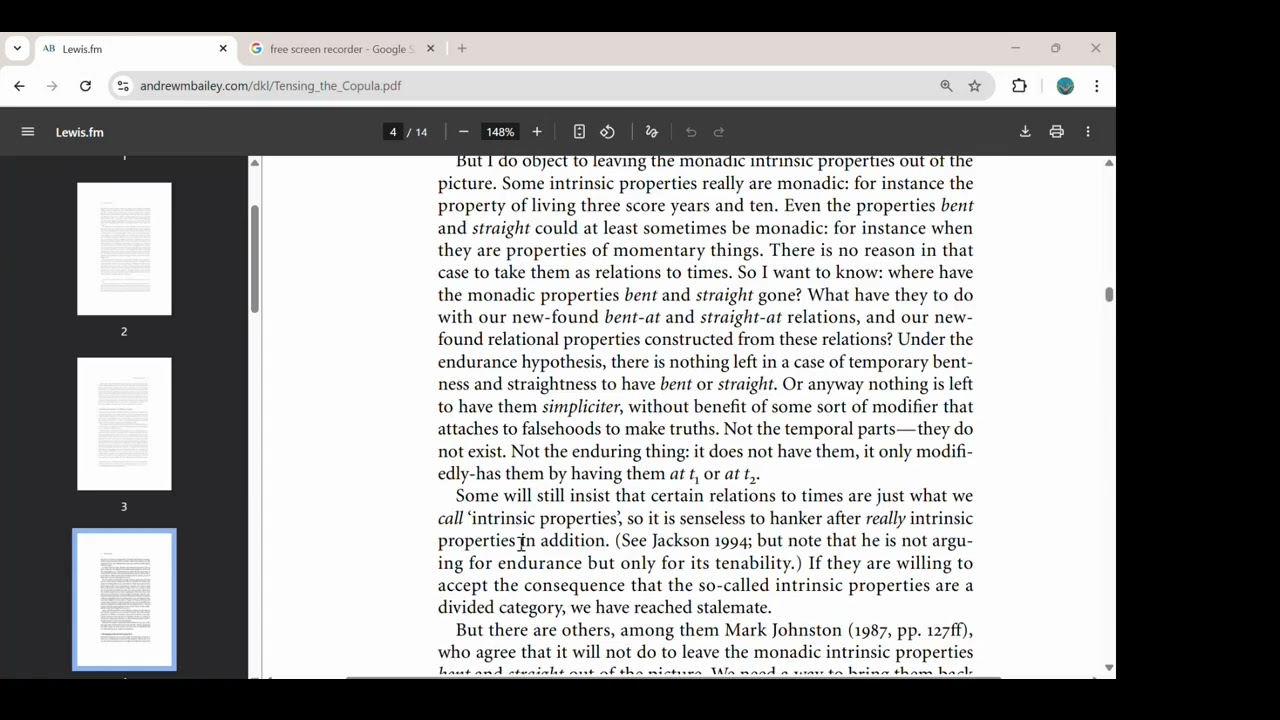This screenshot has width=1280, height=720.
Task: Rotate the PDF counterclockwise
Action: [x=607, y=132]
